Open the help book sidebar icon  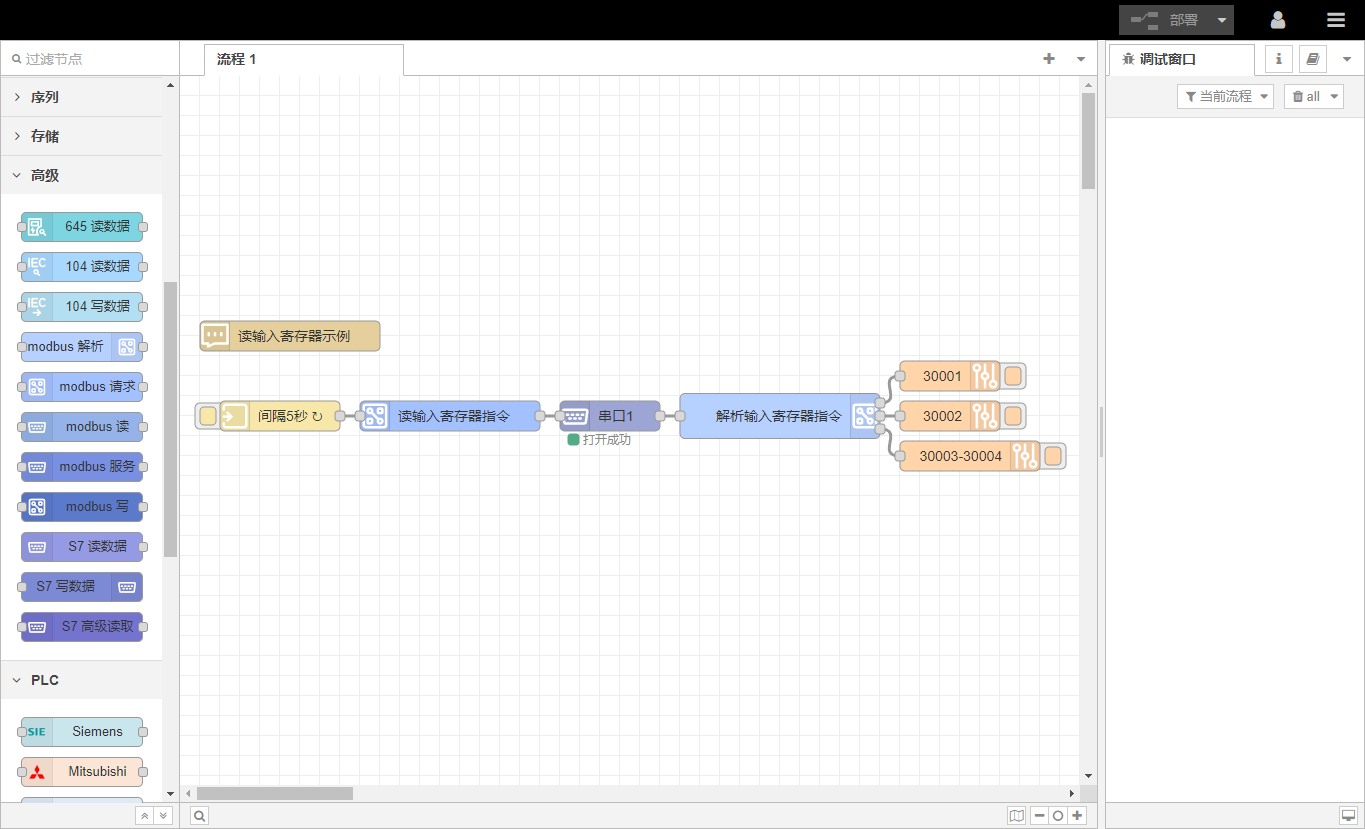[x=1312, y=59]
